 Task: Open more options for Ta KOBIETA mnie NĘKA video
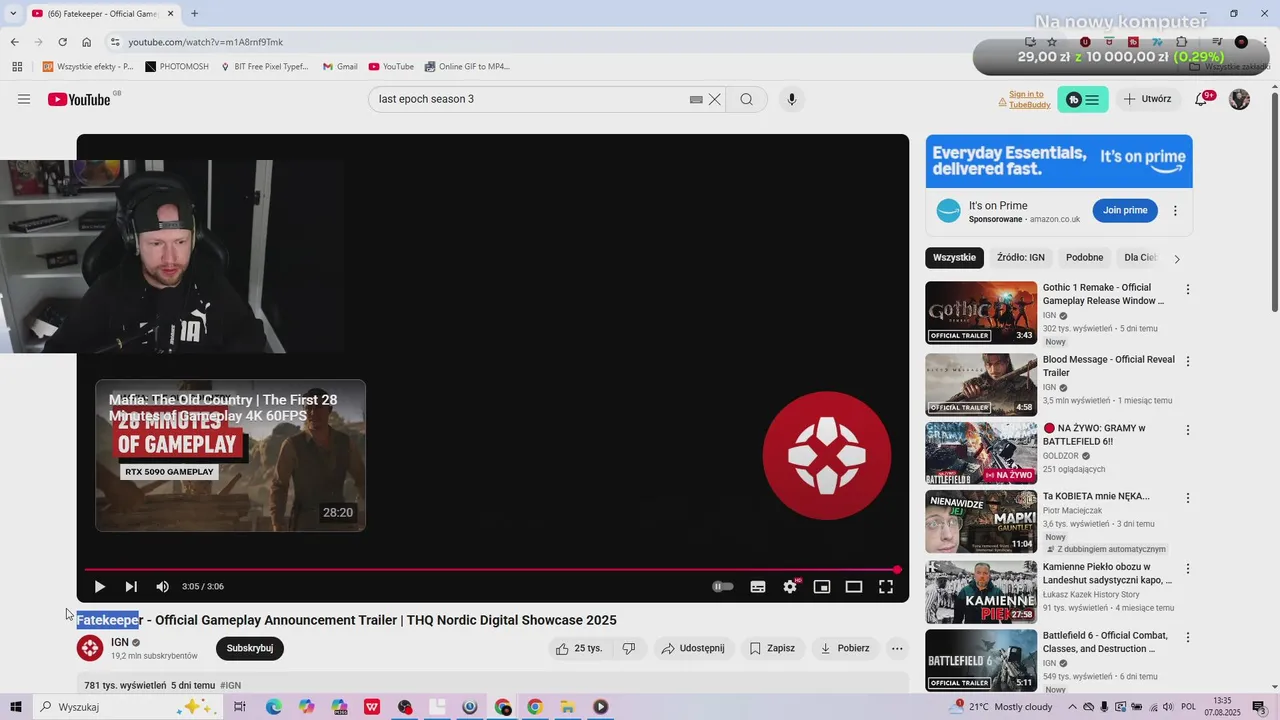click(1188, 498)
